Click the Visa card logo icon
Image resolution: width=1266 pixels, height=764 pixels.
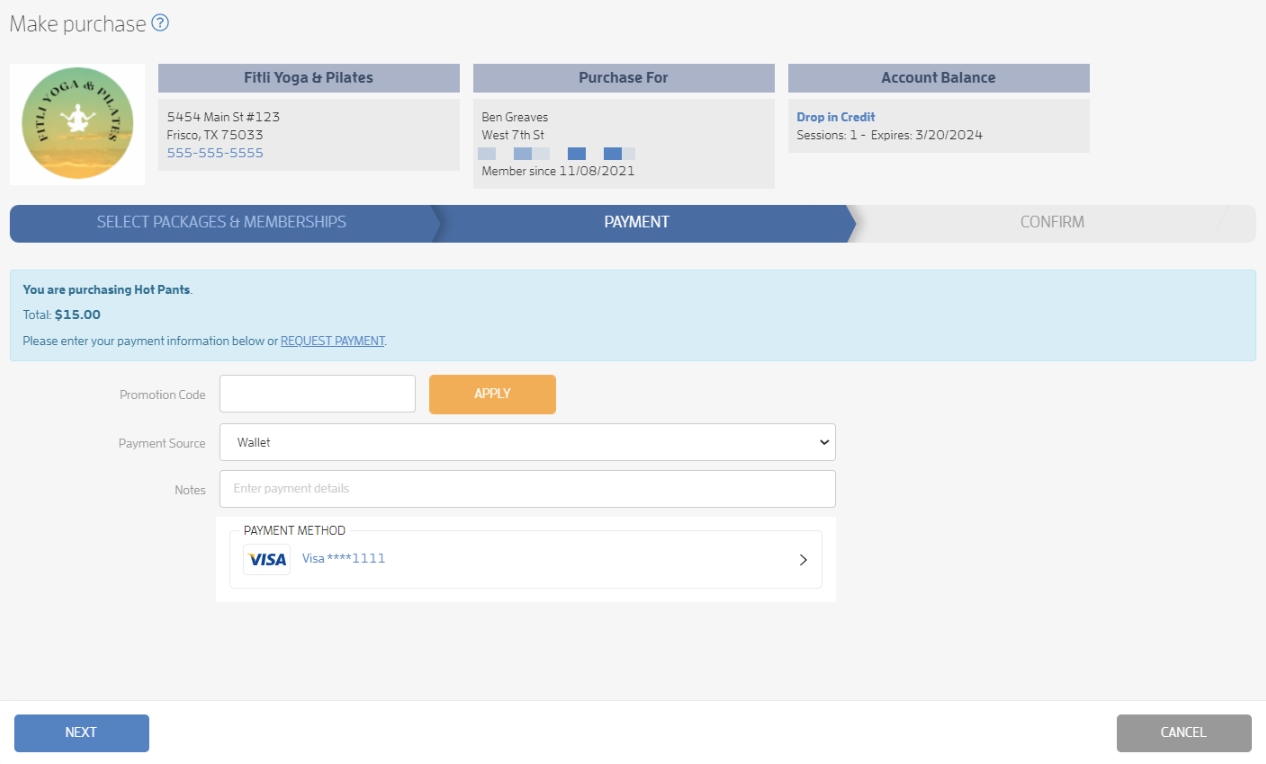click(x=267, y=559)
